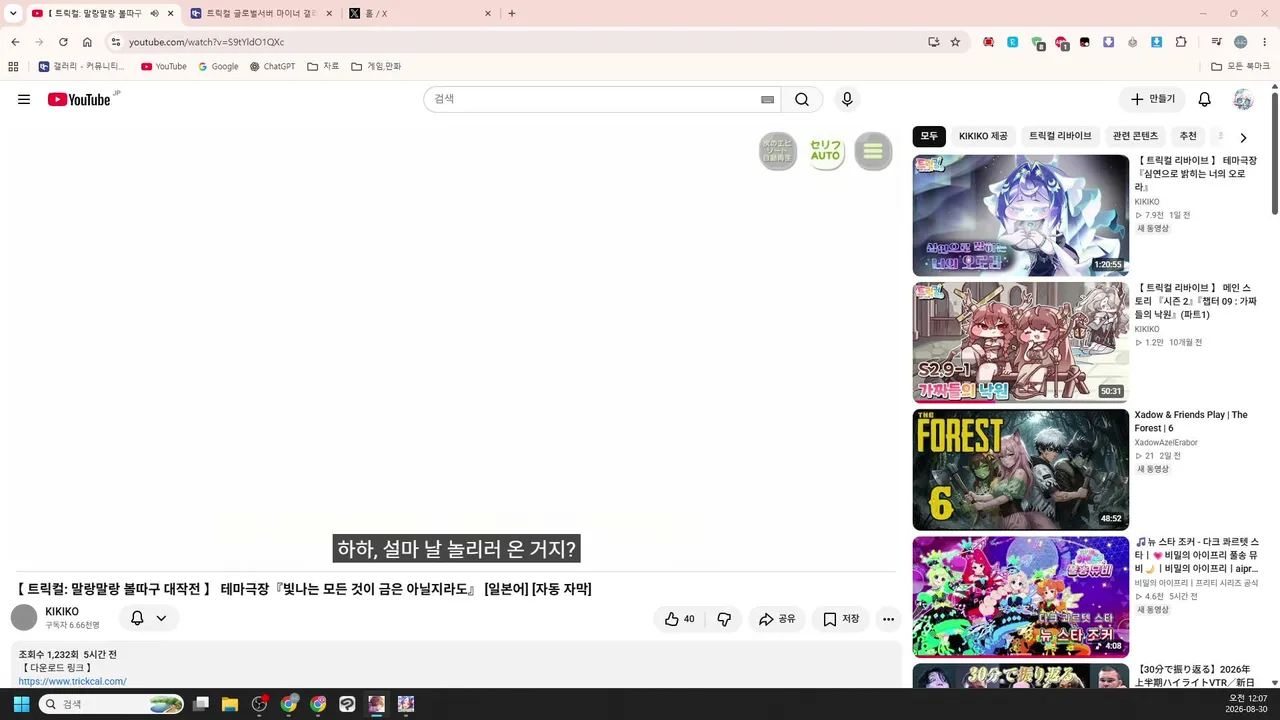Go back to the previous page
This screenshot has height=720, width=1280.
[x=15, y=42]
